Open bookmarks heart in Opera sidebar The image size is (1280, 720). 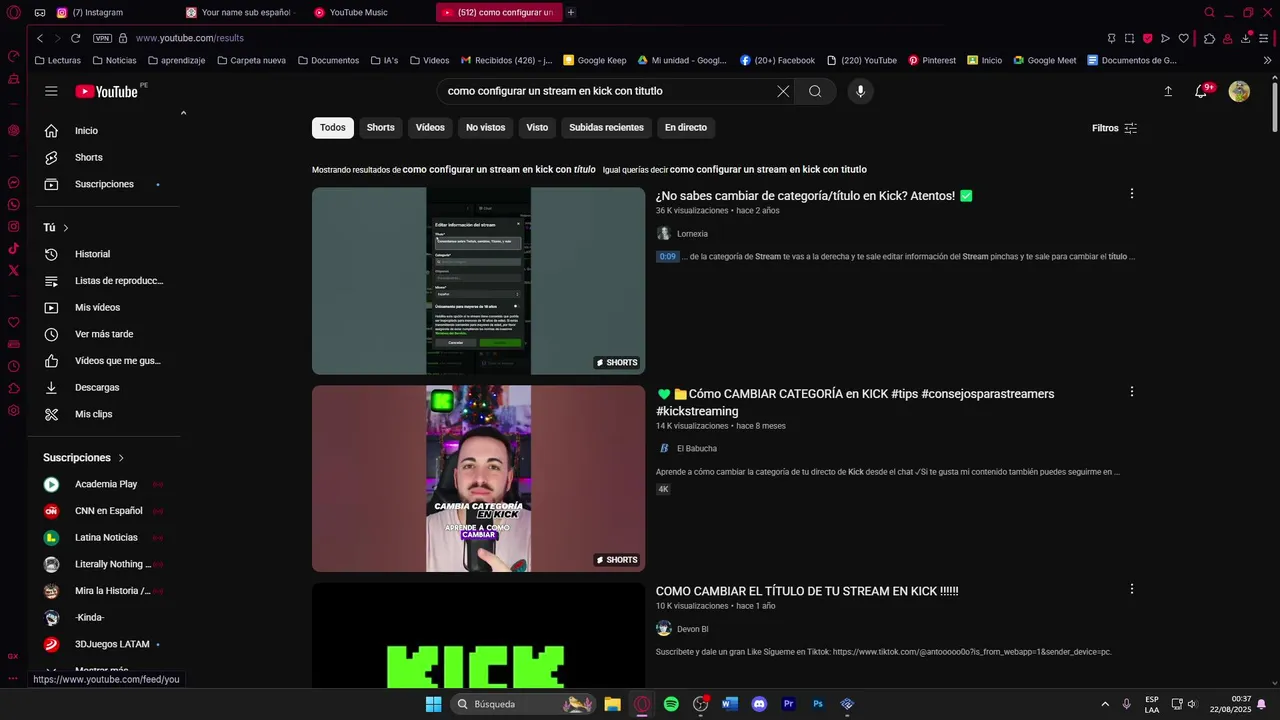coord(13,322)
